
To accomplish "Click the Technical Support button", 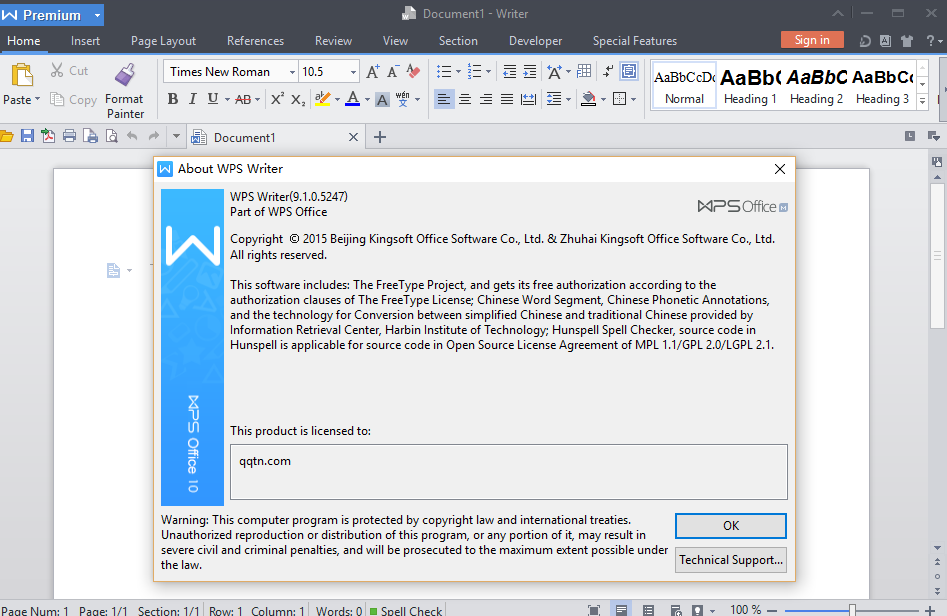I will tap(730, 560).
